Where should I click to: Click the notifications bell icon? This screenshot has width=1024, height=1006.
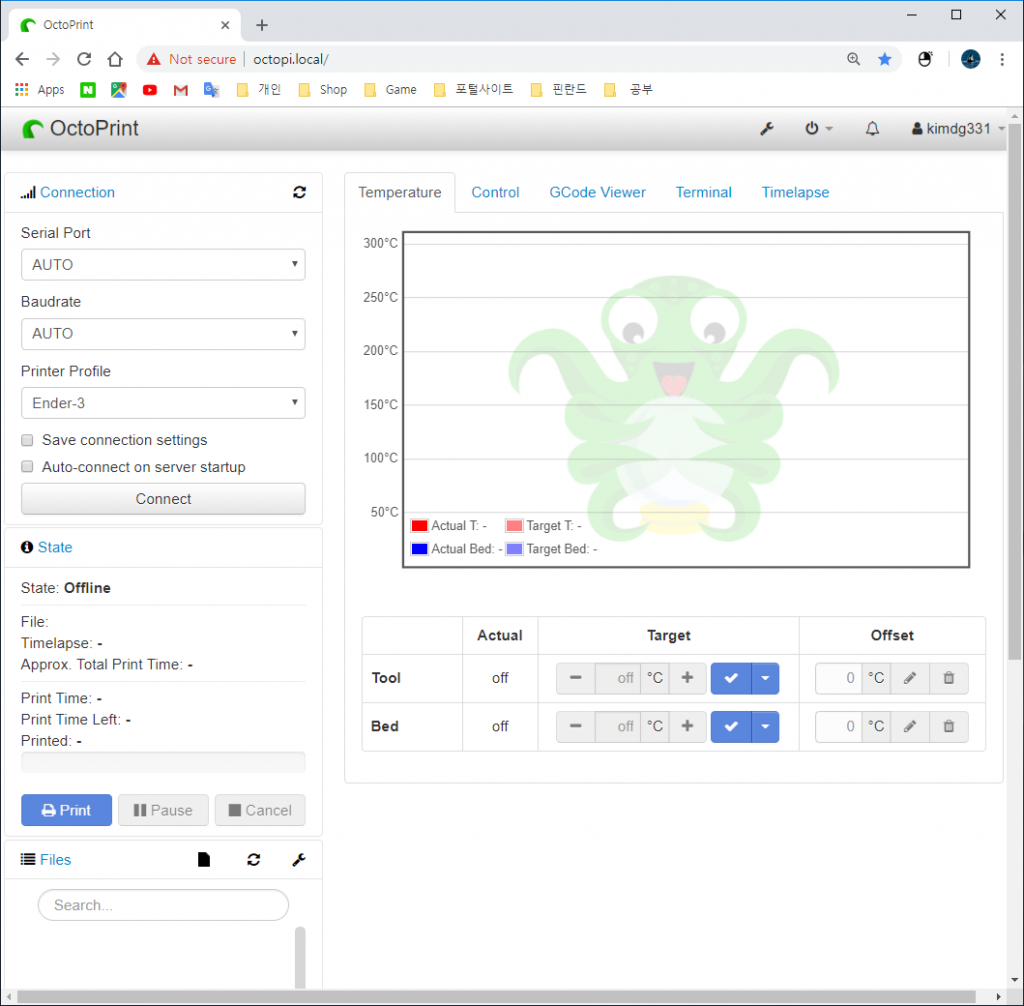click(872, 129)
